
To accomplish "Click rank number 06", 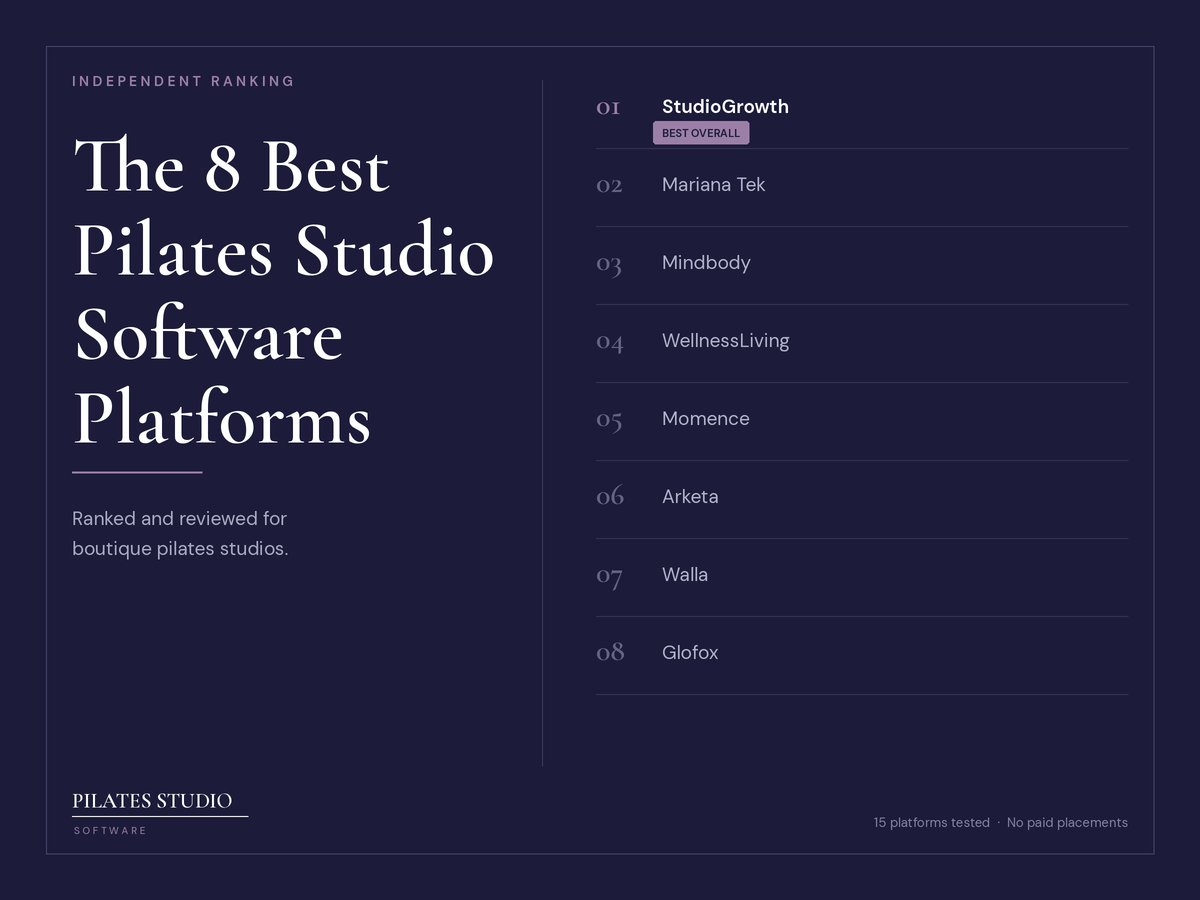I will coord(610,496).
